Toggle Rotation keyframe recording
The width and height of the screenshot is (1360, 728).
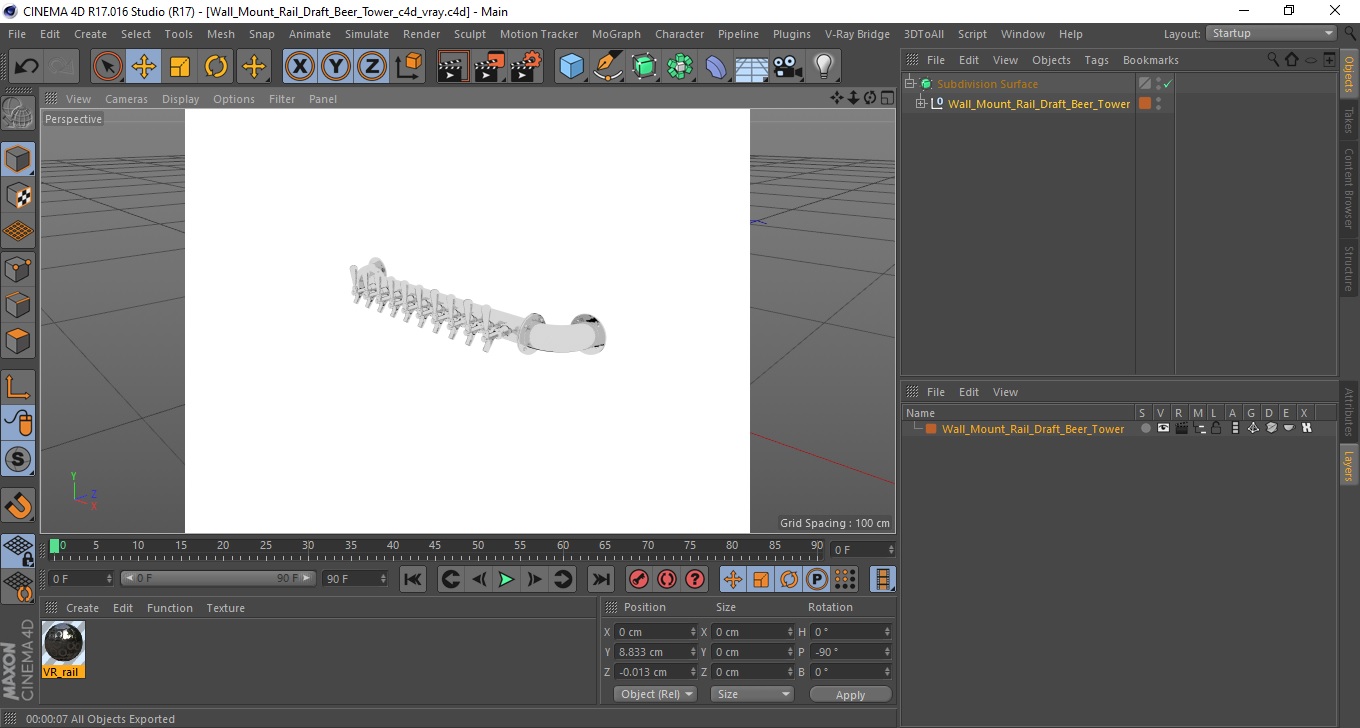[789, 579]
